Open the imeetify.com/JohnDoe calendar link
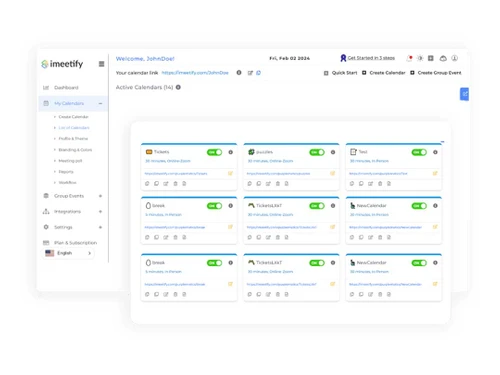The width and height of the screenshot is (500, 375). 195,73
